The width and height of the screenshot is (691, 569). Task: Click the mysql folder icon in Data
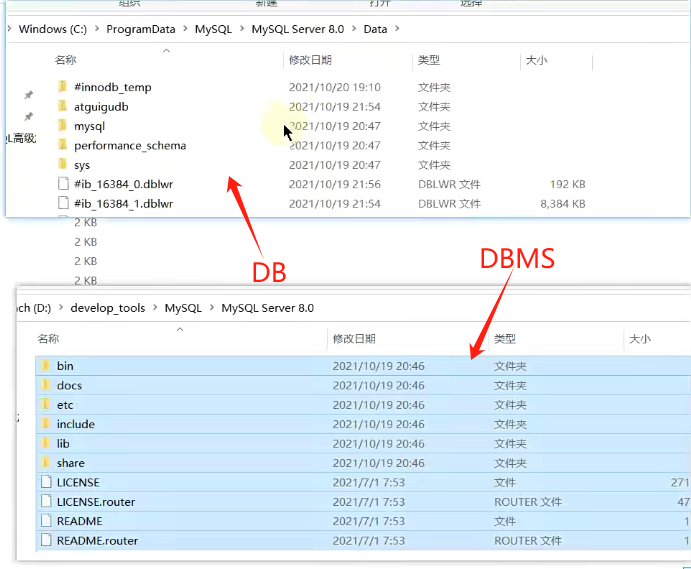point(63,126)
